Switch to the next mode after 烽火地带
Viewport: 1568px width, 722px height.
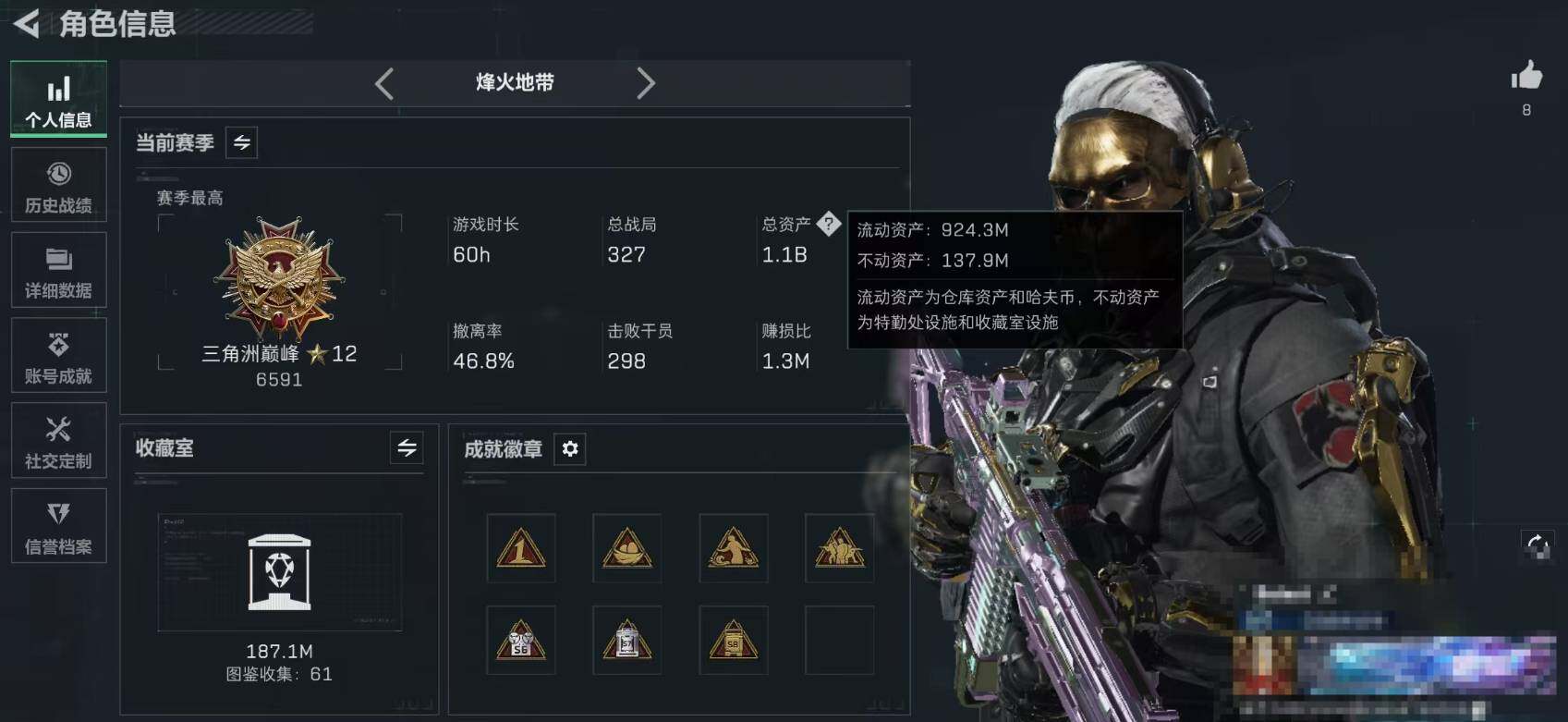click(x=646, y=83)
